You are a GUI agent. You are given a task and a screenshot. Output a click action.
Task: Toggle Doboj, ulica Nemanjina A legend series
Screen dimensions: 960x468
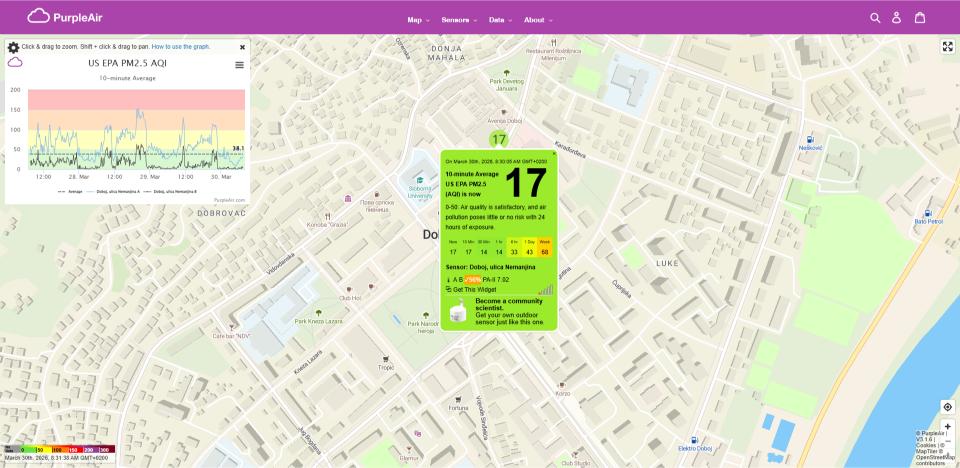point(114,192)
